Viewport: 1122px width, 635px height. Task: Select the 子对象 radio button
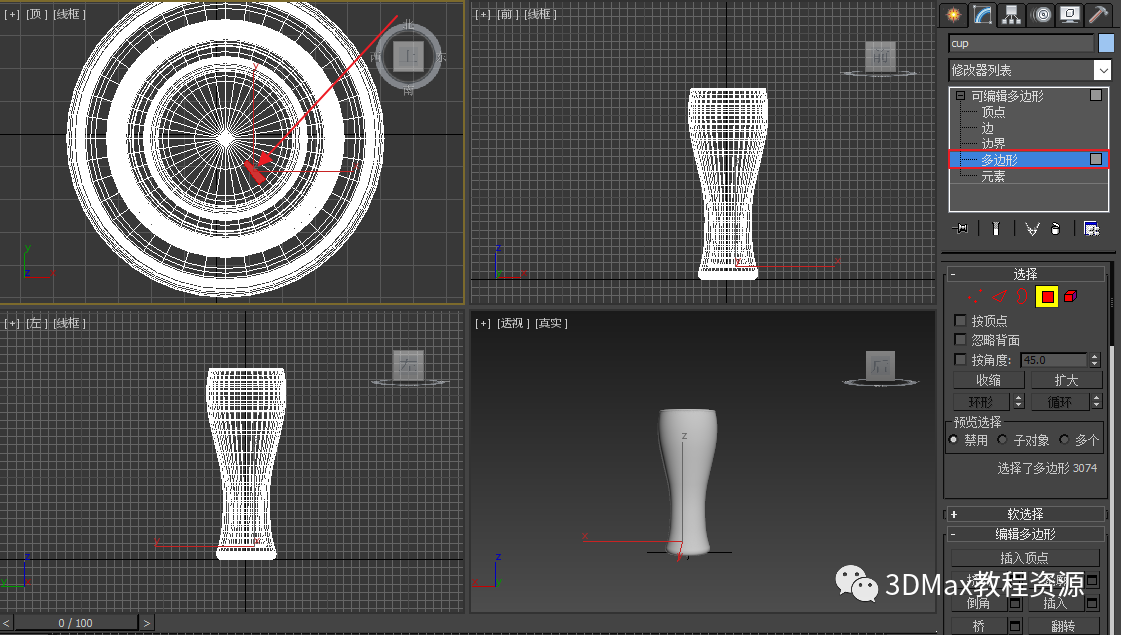1002,440
